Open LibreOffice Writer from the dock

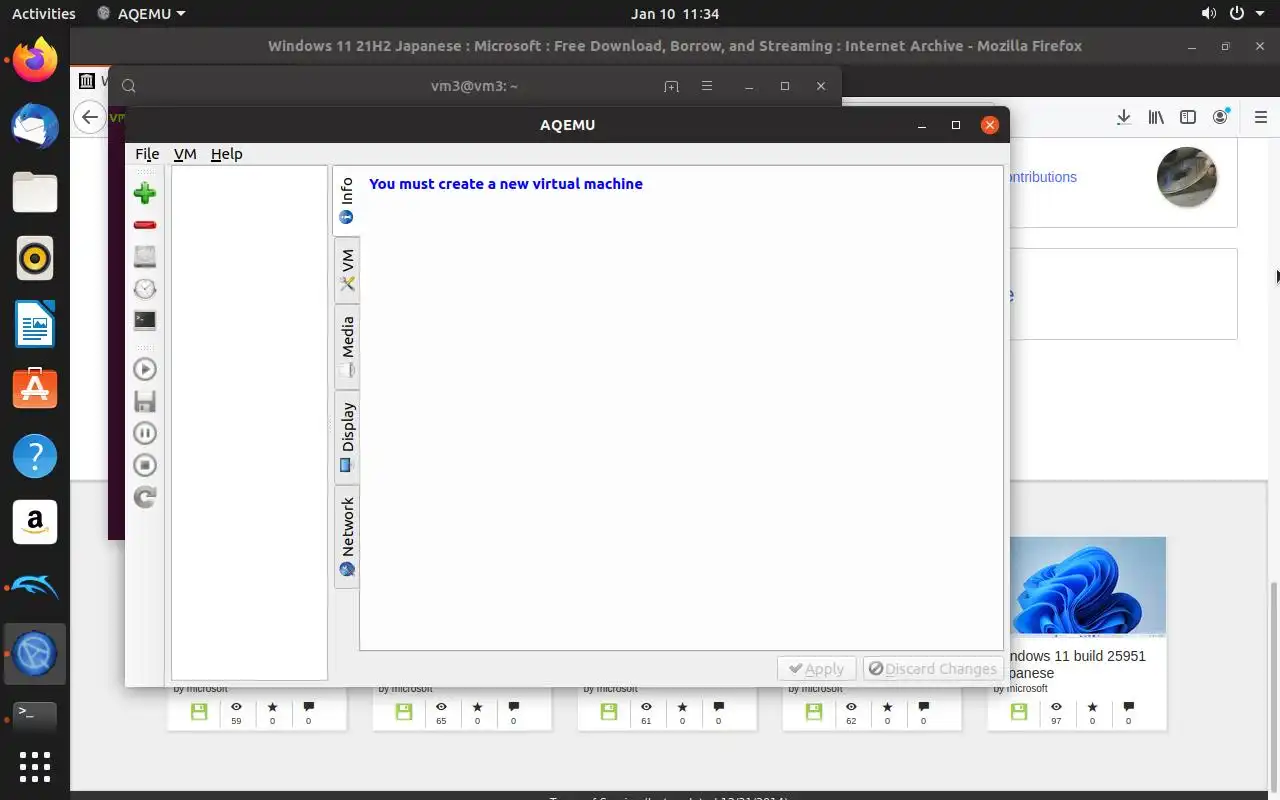pos(35,324)
